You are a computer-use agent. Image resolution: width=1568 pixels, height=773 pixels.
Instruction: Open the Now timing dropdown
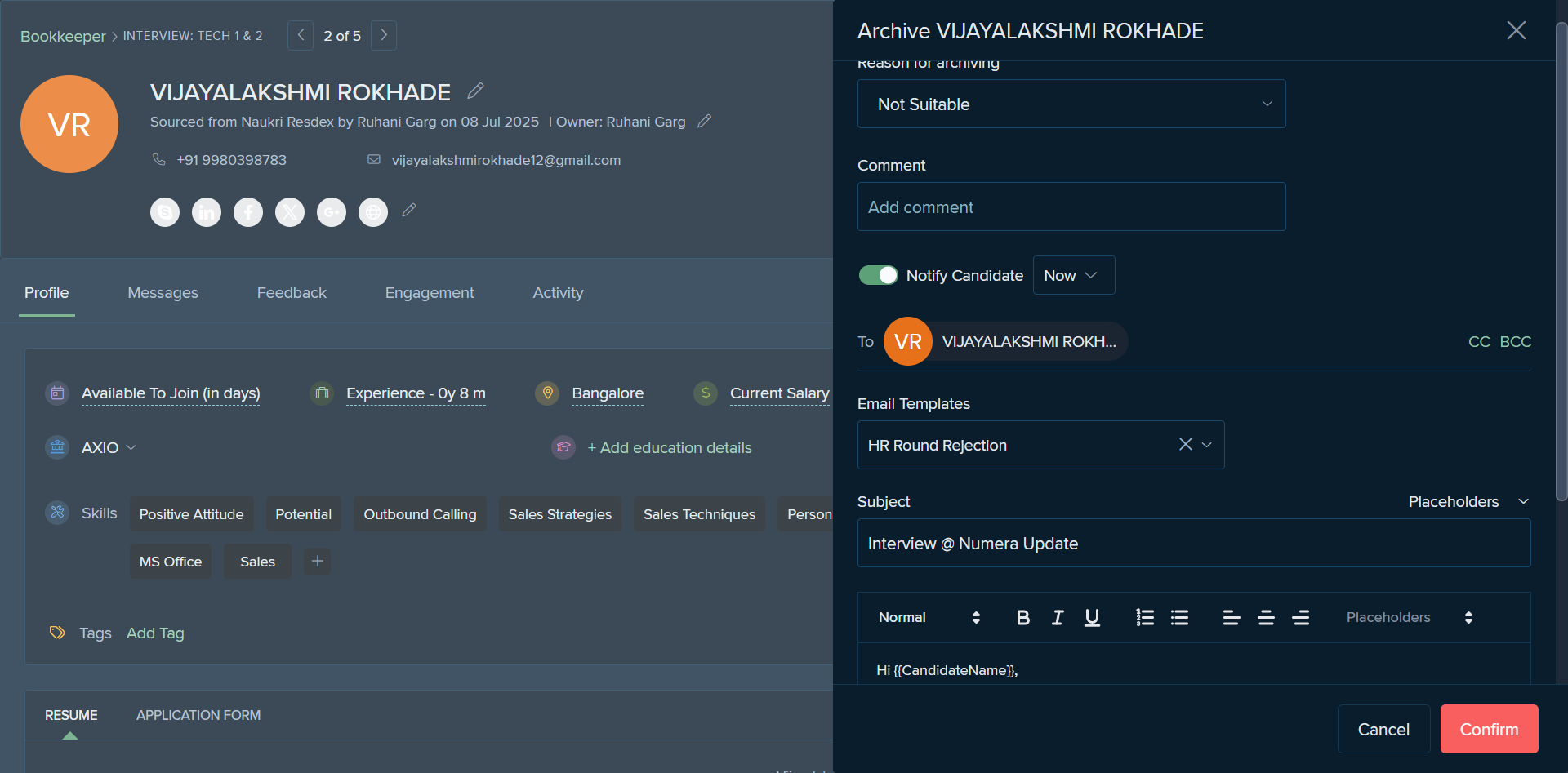coord(1074,275)
